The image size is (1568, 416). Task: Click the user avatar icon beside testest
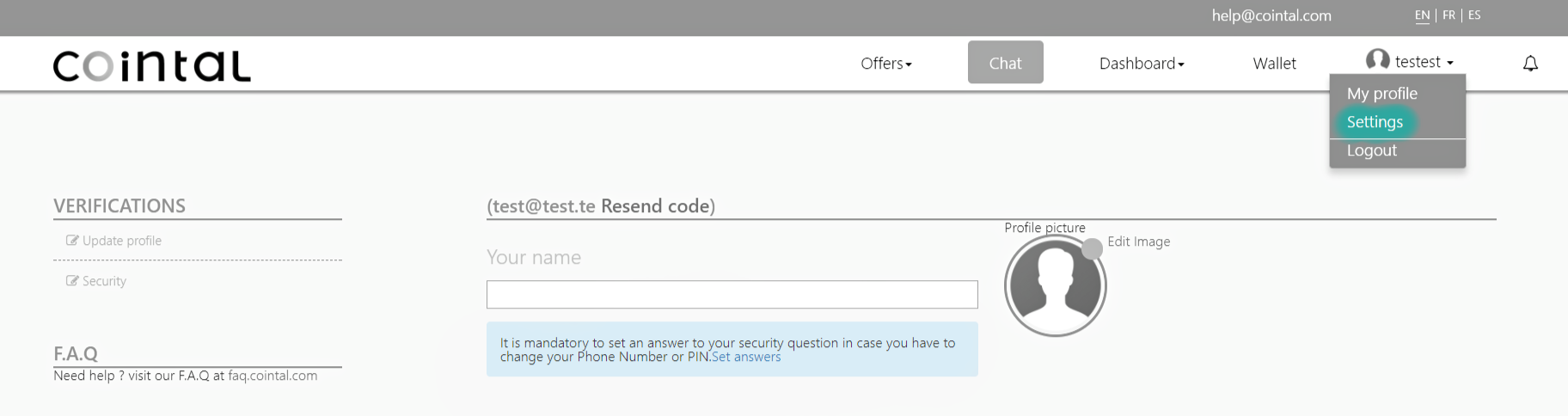pyautogui.click(x=1377, y=59)
